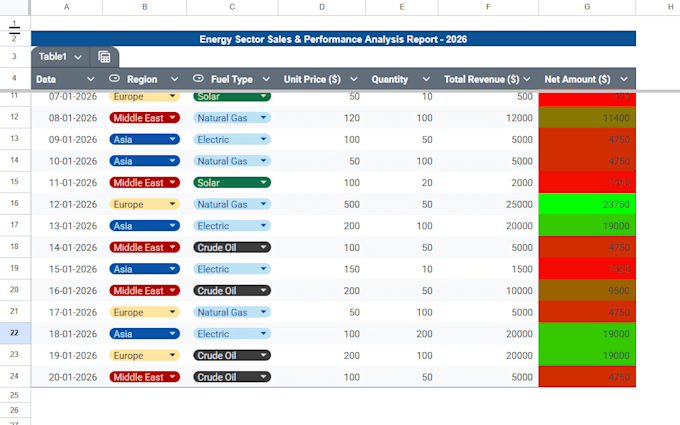Open the Asia region chip for 09-01-2026
Image resolution: width=680 pixels, height=425 pixels.
click(x=144, y=139)
